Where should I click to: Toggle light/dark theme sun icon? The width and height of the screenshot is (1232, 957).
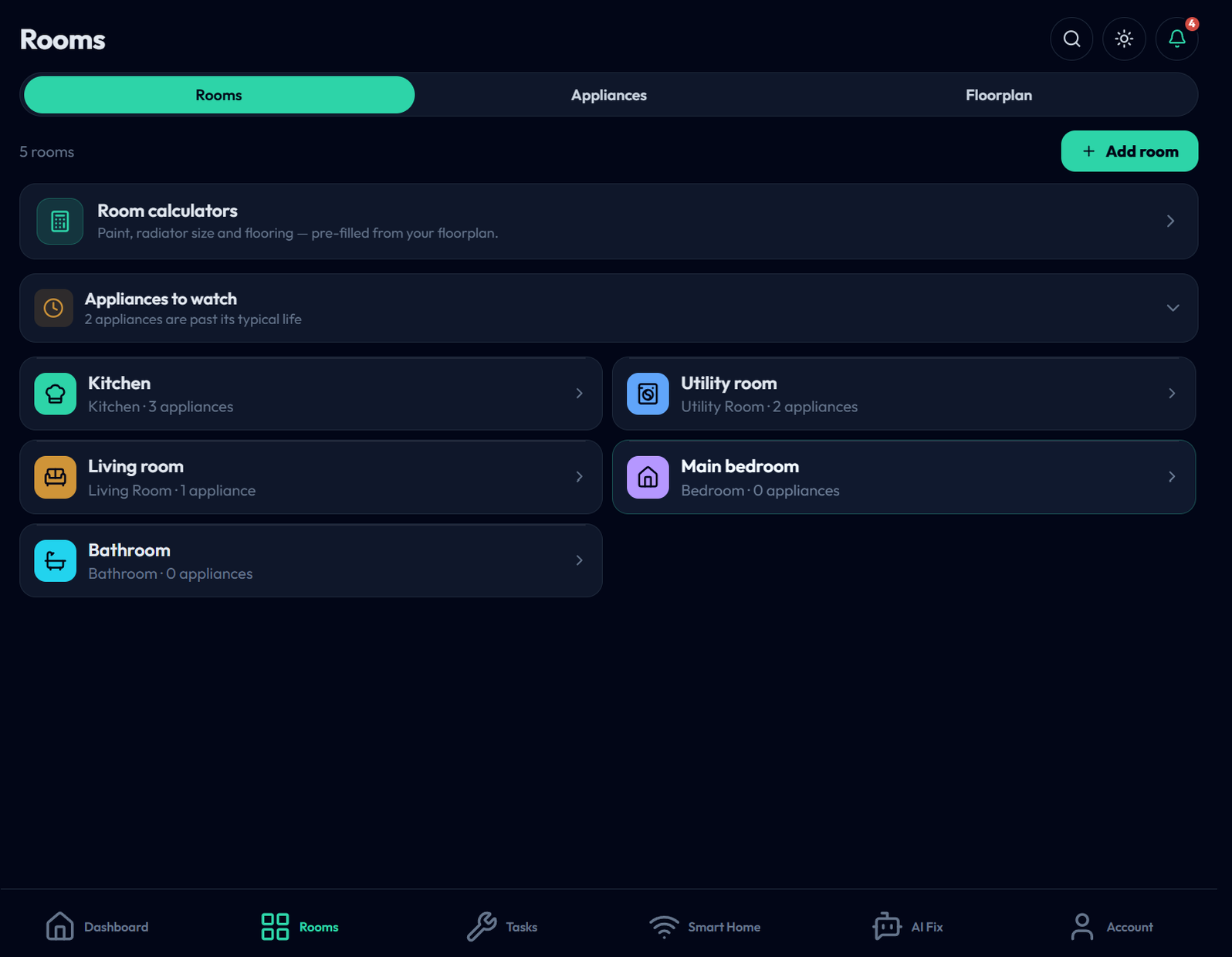point(1124,39)
